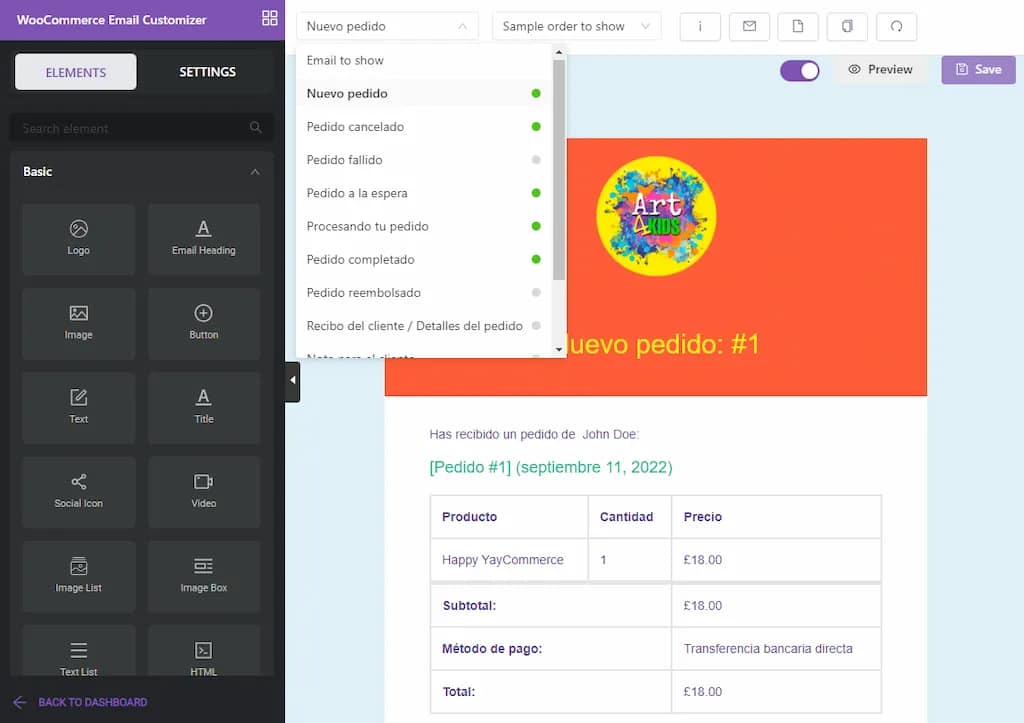
Task: Select Pedido a la espera email
Action: [x=424, y=193]
